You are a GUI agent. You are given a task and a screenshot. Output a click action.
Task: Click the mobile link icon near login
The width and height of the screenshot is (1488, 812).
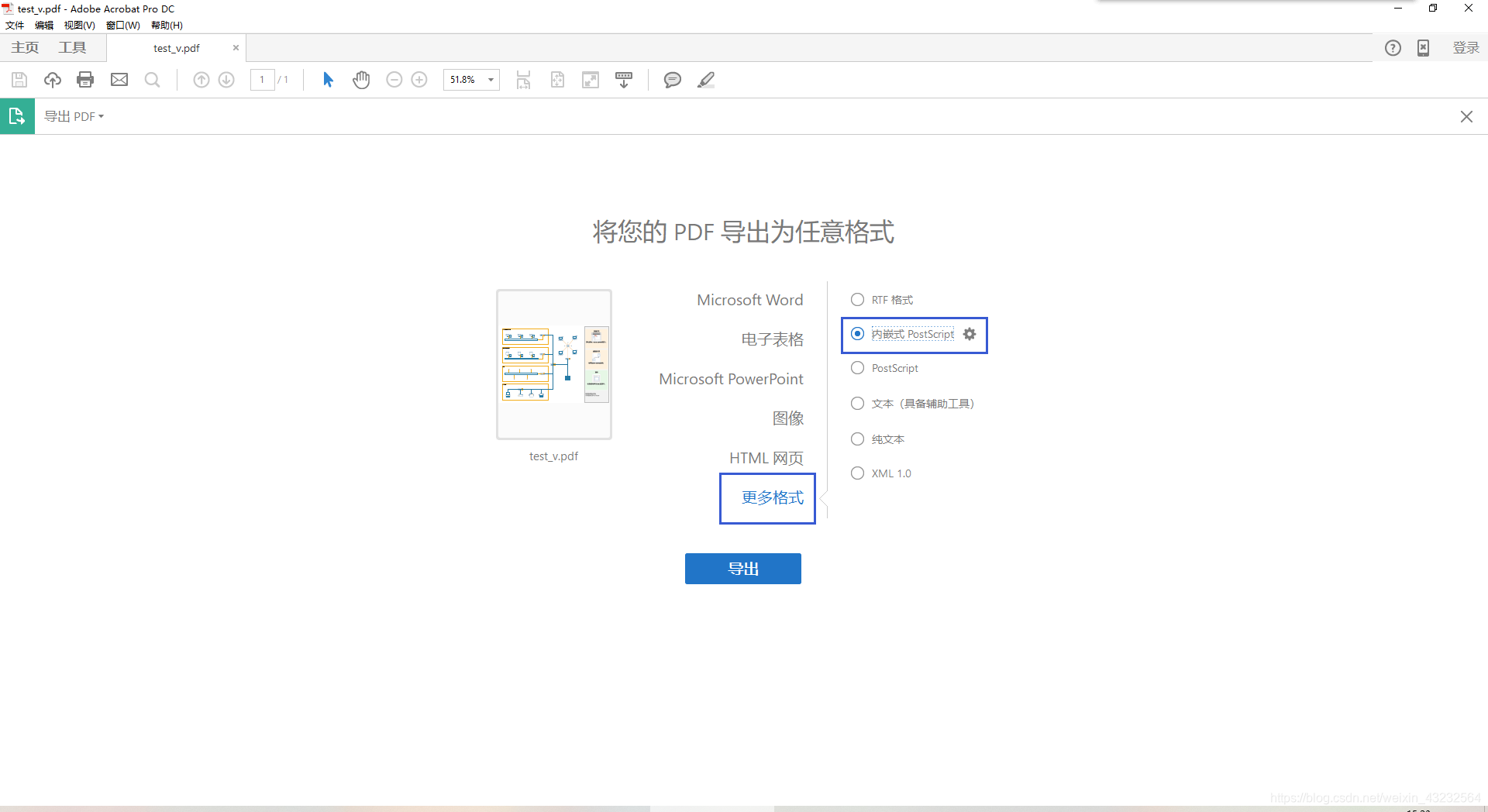(x=1424, y=48)
